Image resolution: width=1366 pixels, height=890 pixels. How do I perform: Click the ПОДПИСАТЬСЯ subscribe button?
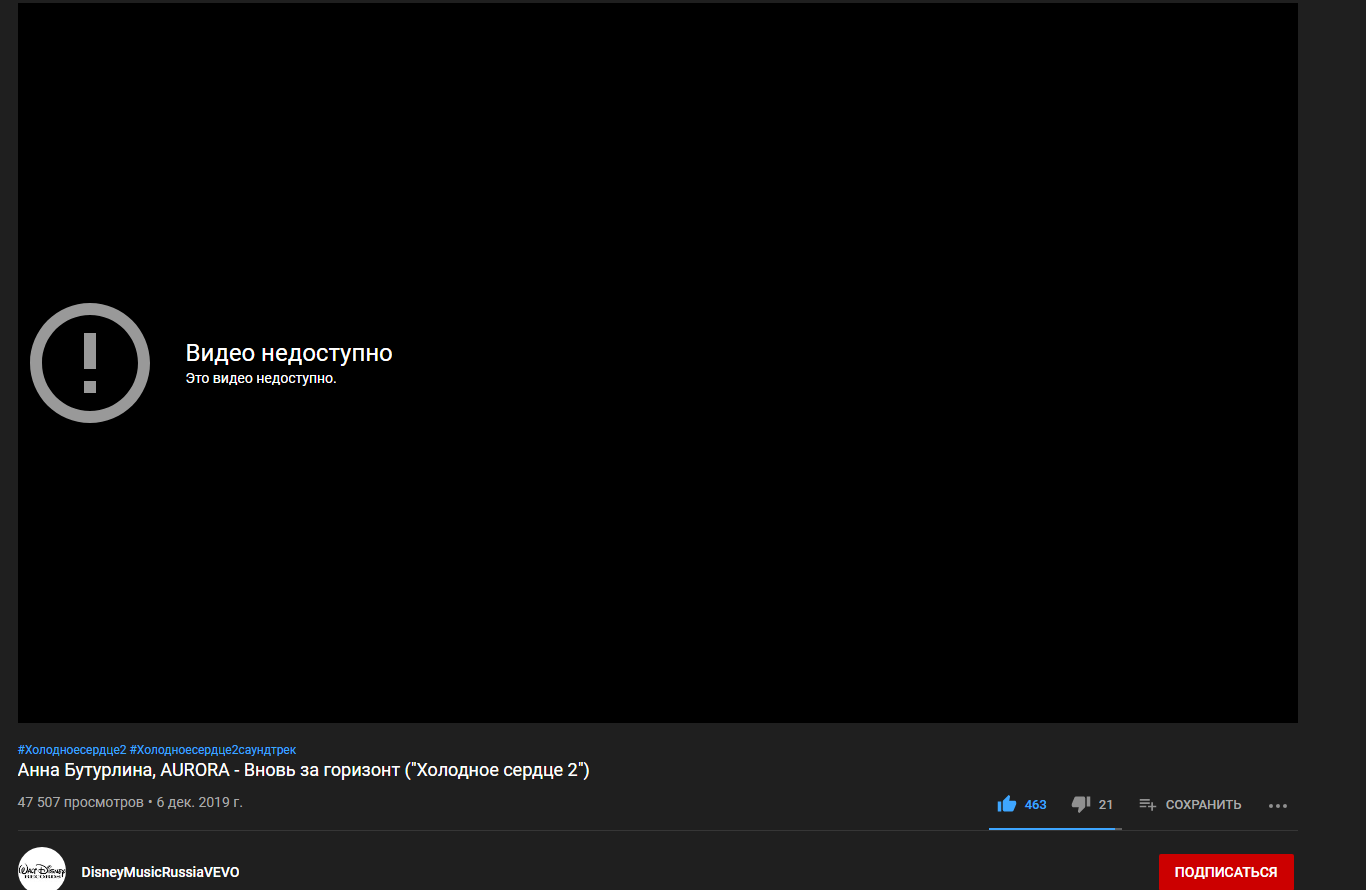pyautogui.click(x=1226, y=872)
